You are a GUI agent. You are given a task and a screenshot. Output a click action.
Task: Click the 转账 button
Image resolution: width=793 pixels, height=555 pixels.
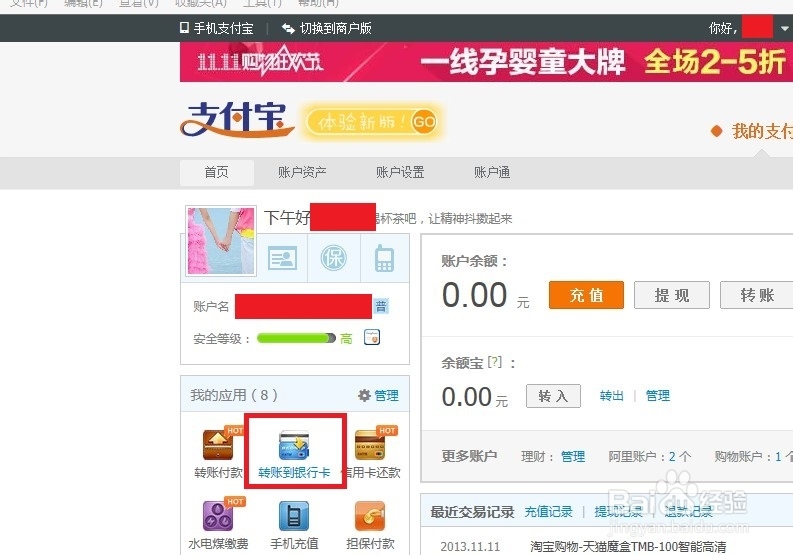(x=757, y=295)
